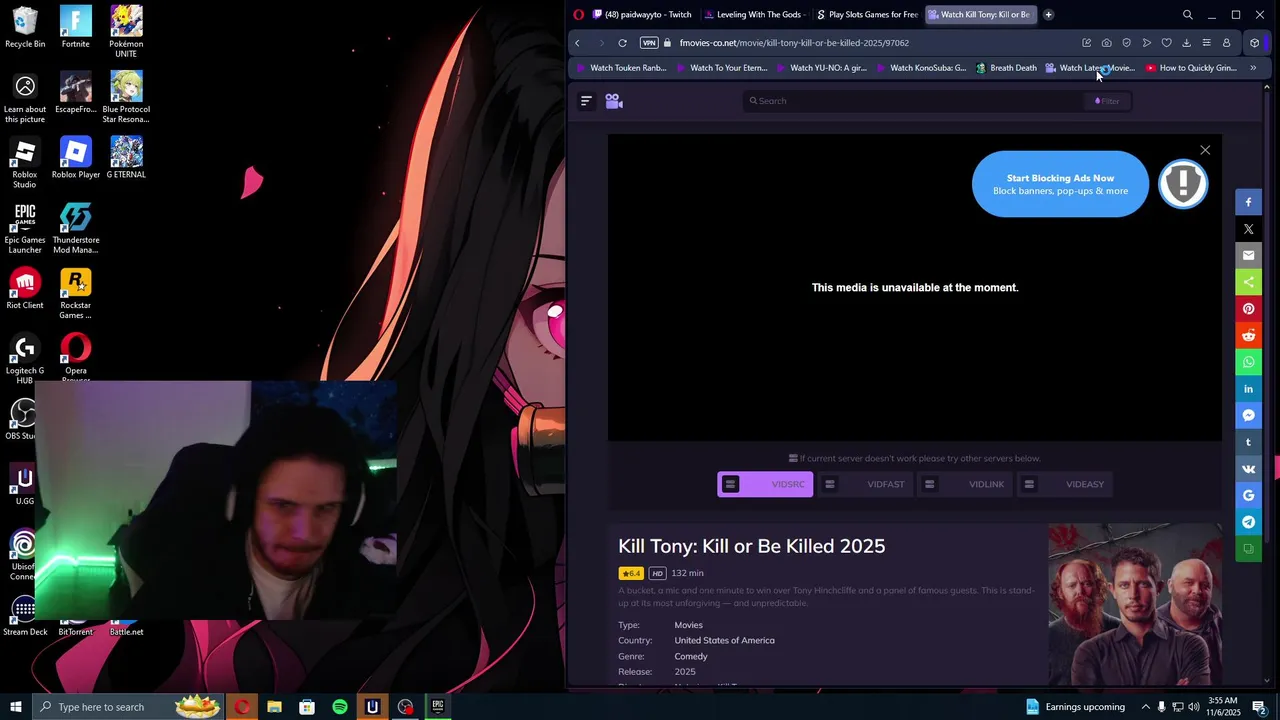Open File Explorer from the taskbar
This screenshot has height=720, width=1280.
(x=274, y=707)
